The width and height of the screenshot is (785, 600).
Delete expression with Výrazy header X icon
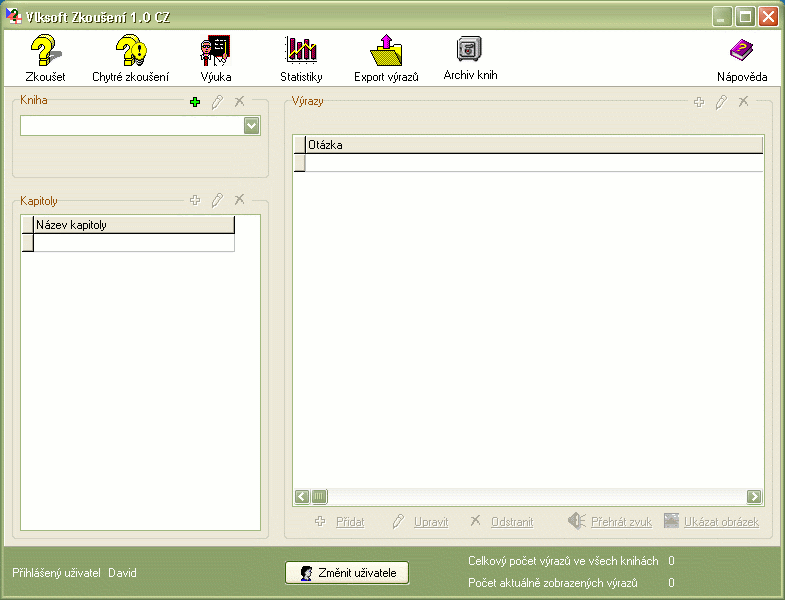coord(744,102)
